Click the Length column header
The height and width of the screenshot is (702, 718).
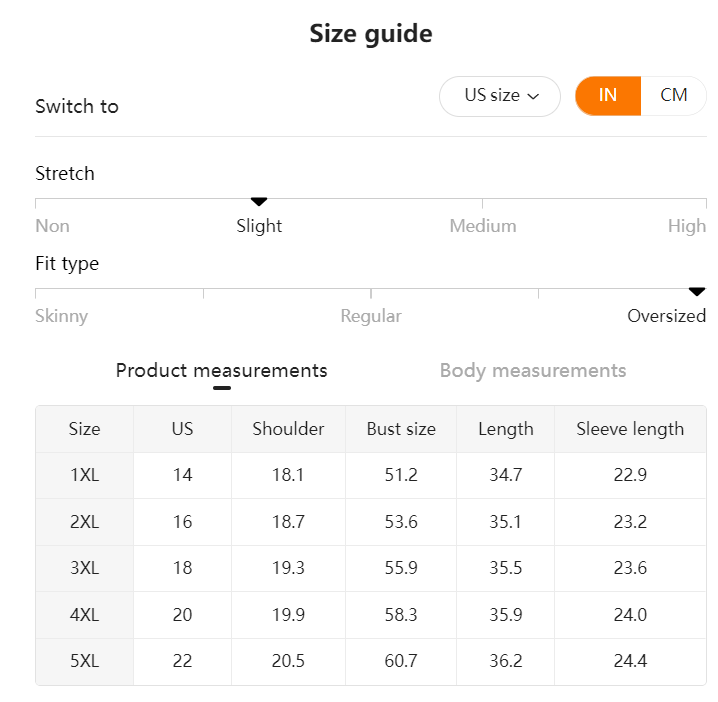[505, 429]
